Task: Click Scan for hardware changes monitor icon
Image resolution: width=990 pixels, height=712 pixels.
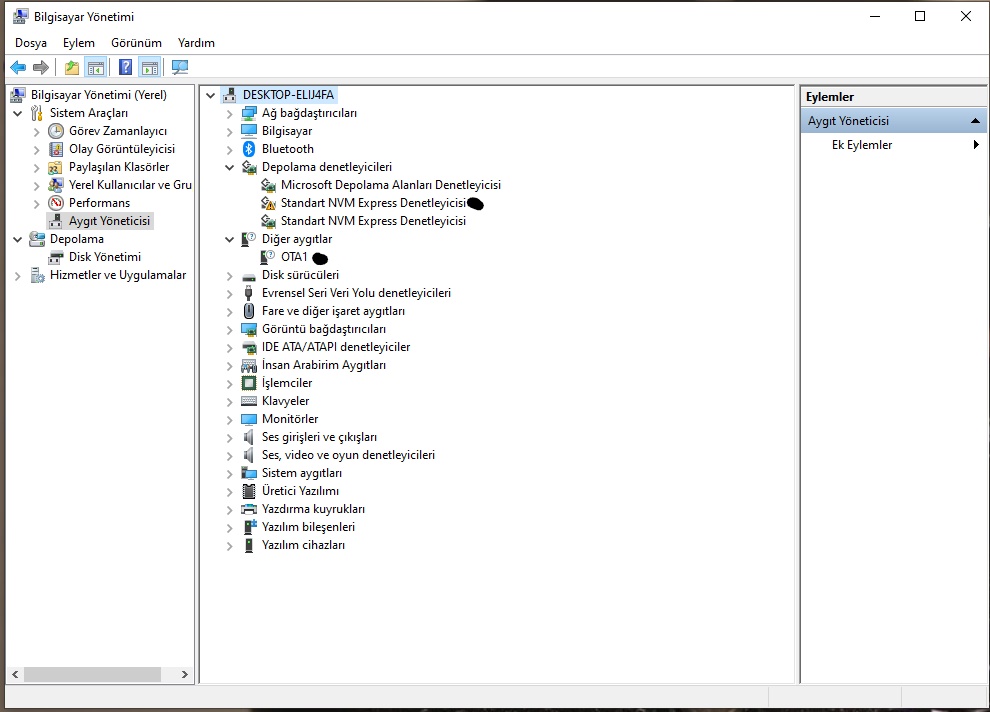Action: click(180, 67)
